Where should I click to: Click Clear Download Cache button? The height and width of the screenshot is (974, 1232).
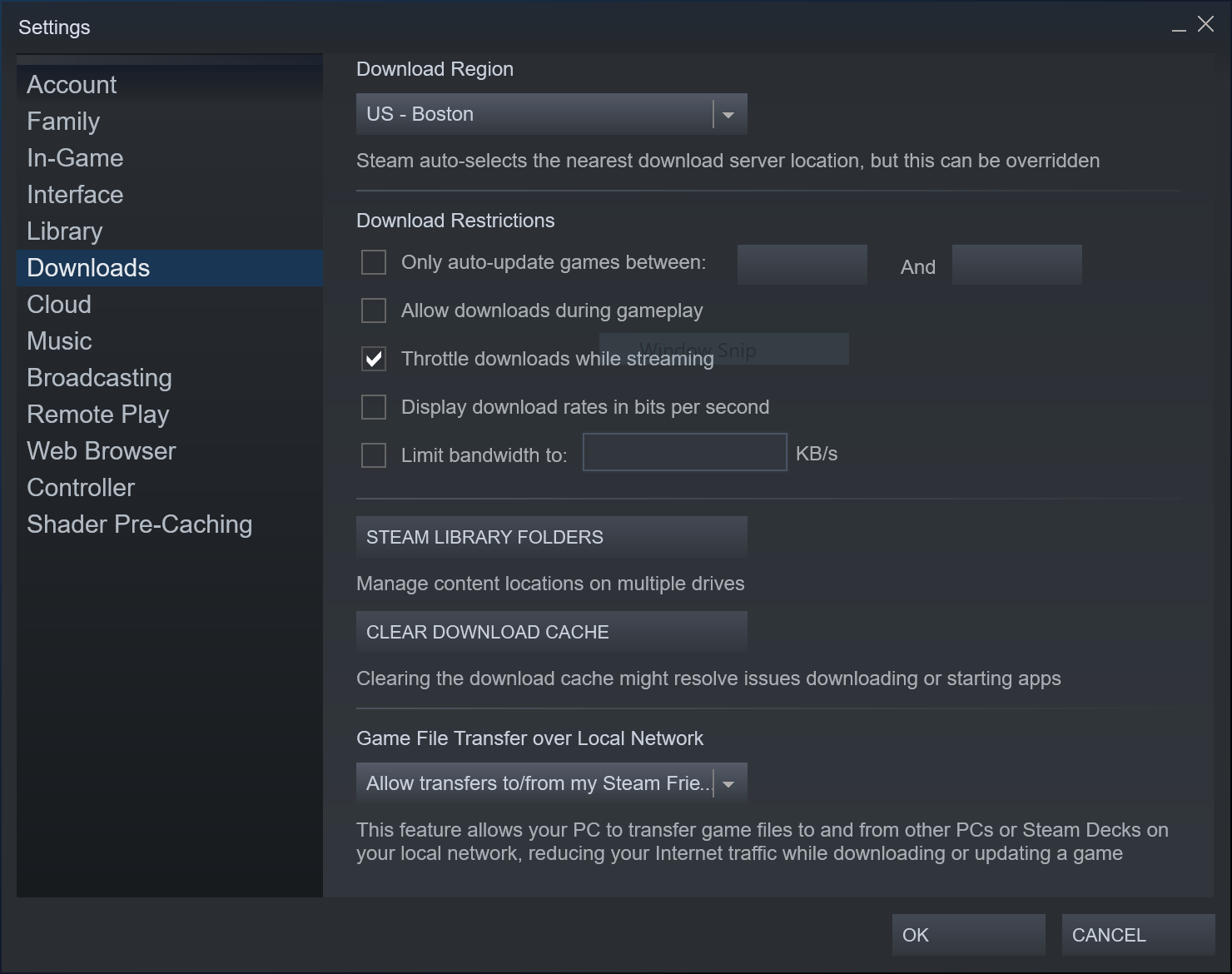click(x=551, y=632)
